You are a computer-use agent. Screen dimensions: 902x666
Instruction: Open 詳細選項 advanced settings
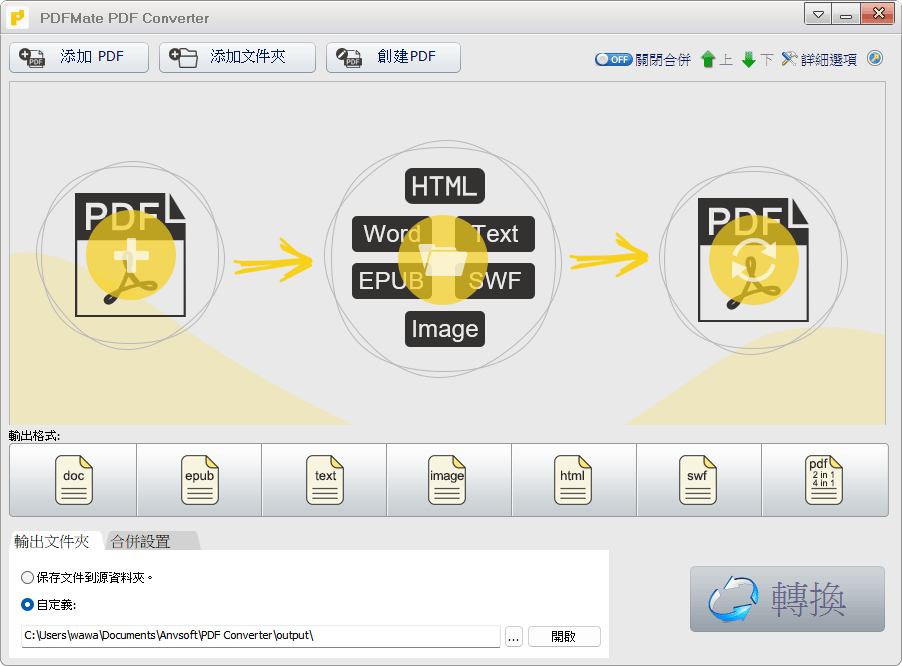819,59
